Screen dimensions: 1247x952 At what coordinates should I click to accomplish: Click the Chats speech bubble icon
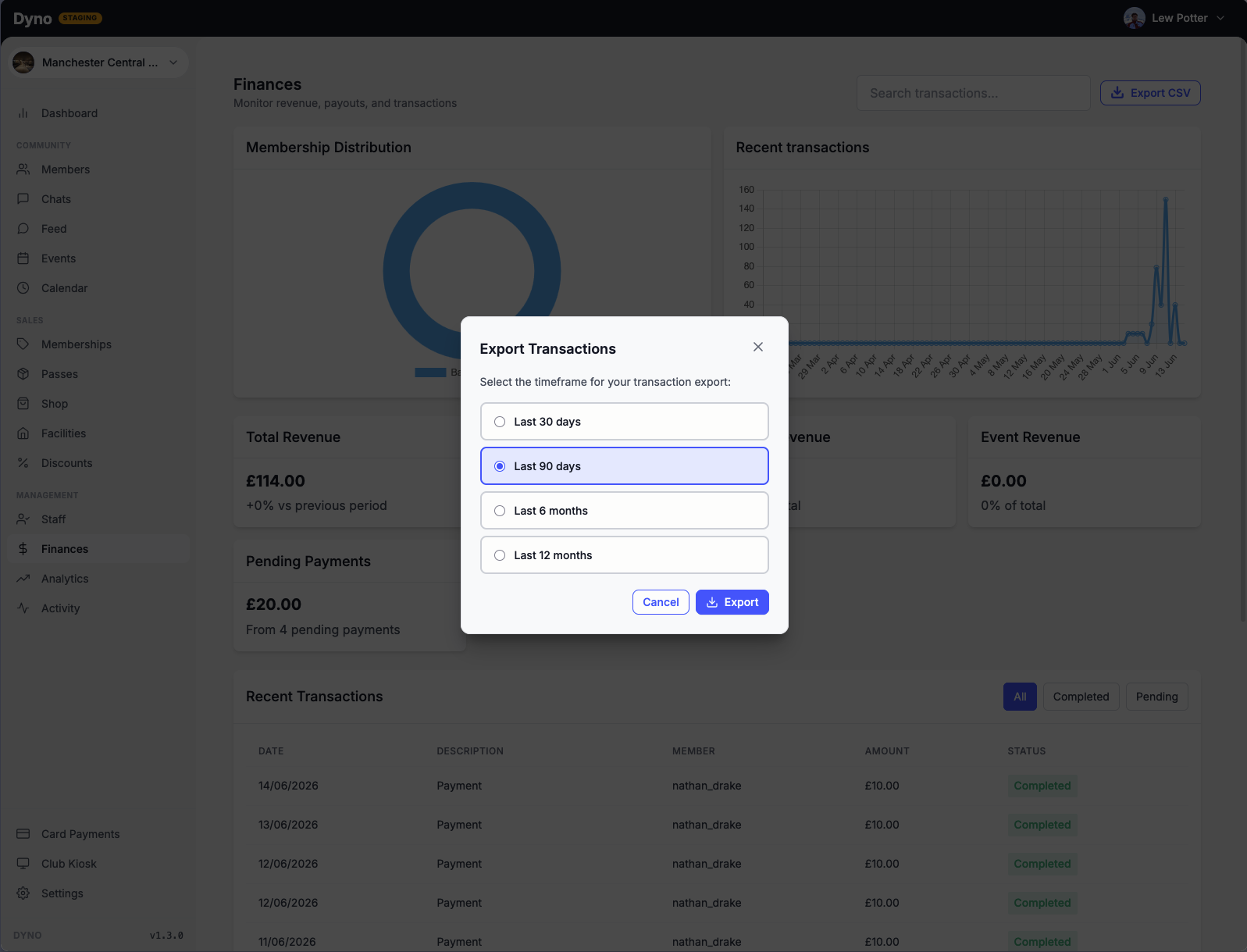click(23, 199)
